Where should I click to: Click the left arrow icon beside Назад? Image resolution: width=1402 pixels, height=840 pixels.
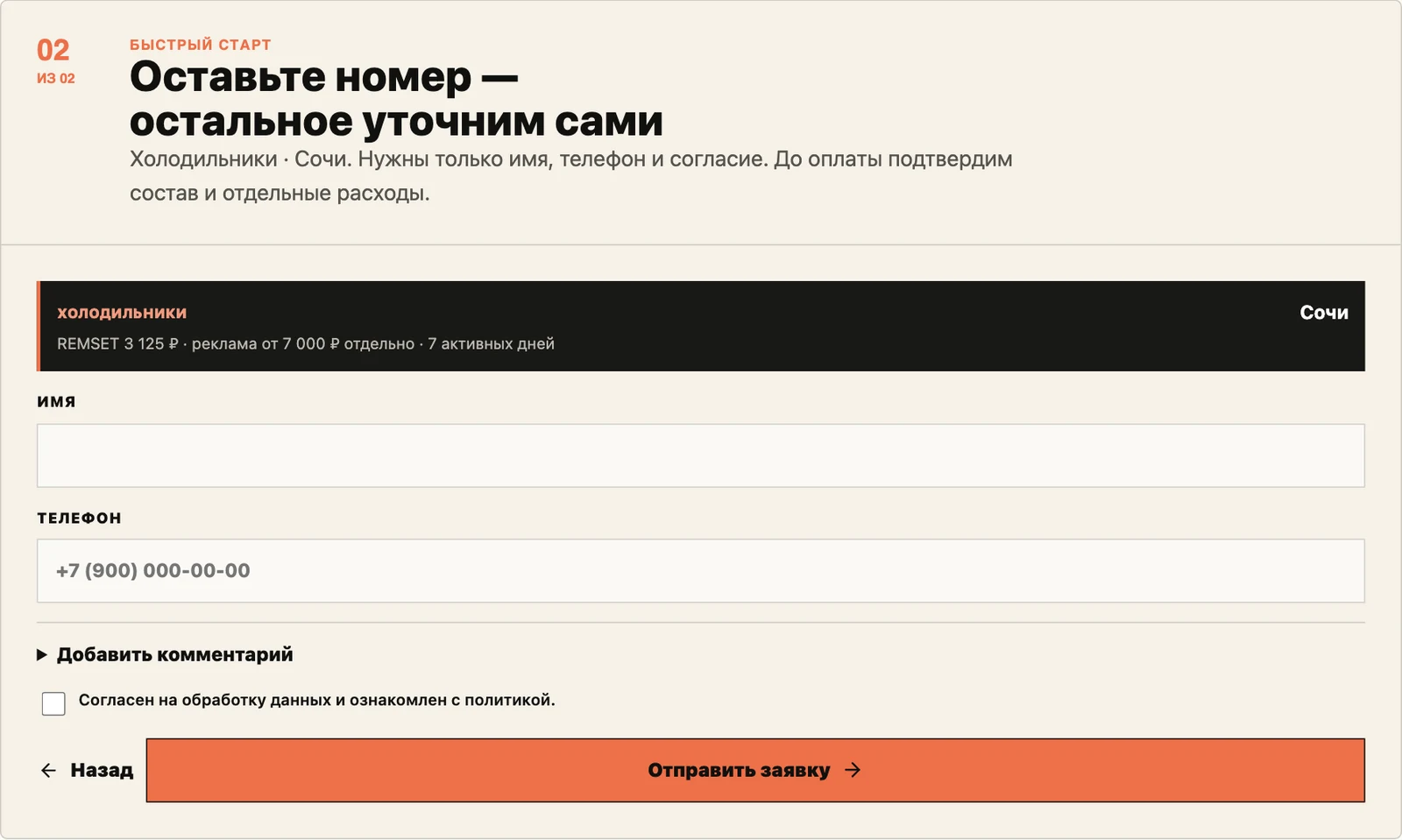48,770
